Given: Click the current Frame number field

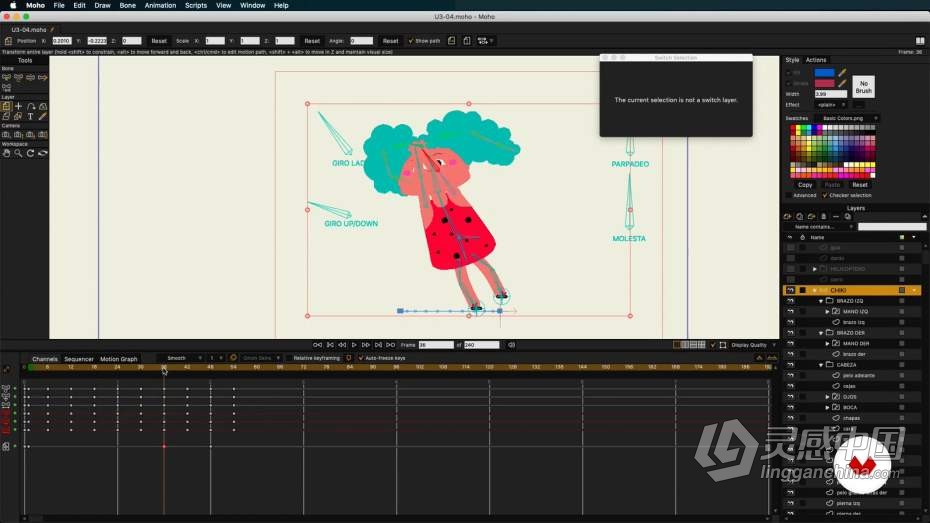Looking at the screenshot, I should pyautogui.click(x=436, y=345).
